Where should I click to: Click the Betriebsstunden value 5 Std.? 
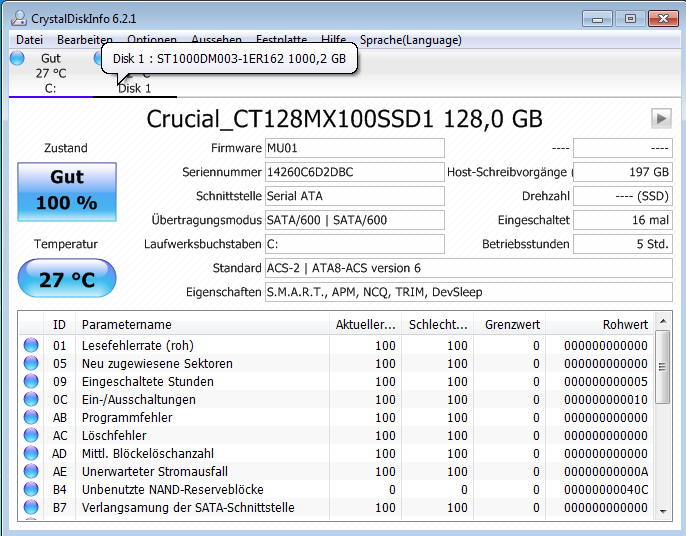click(x=623, y=244)
